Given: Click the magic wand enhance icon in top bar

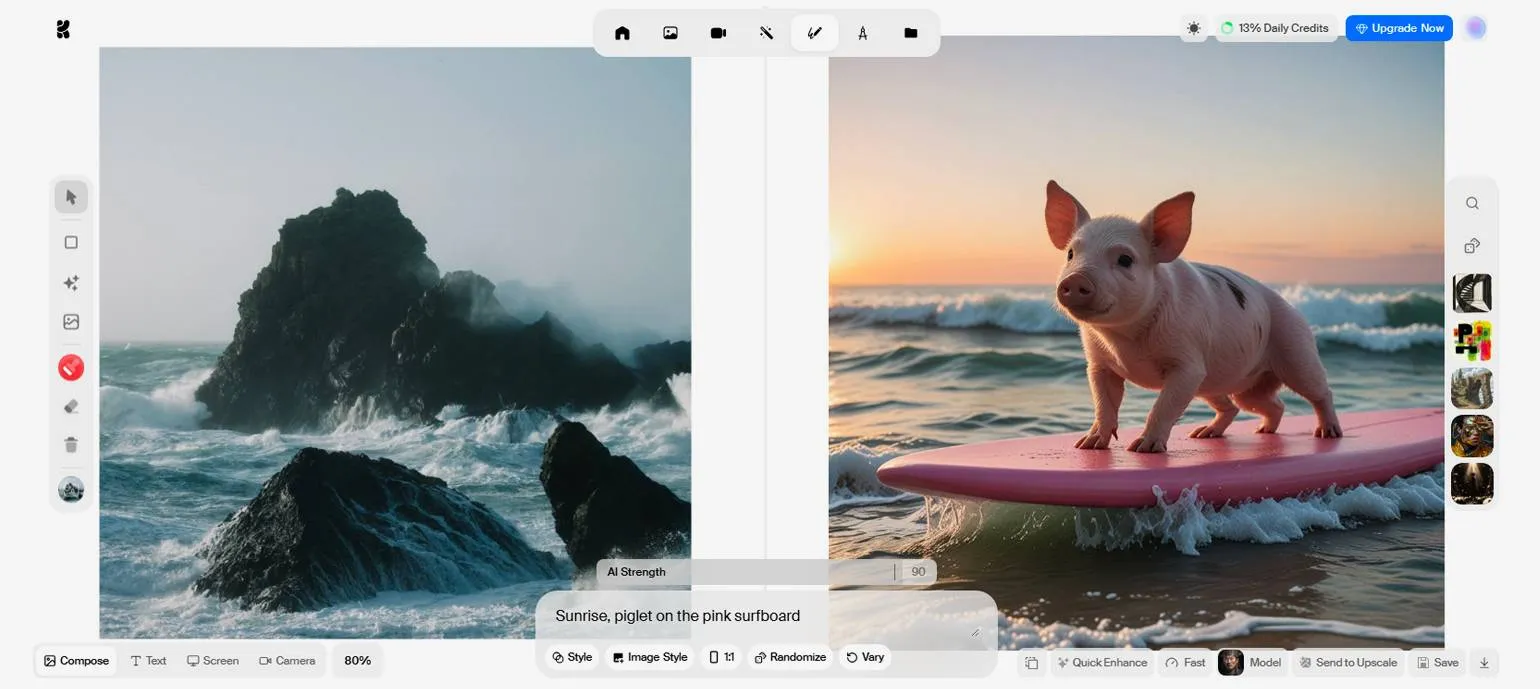Looking at the screenshot, I should (766, 33).
